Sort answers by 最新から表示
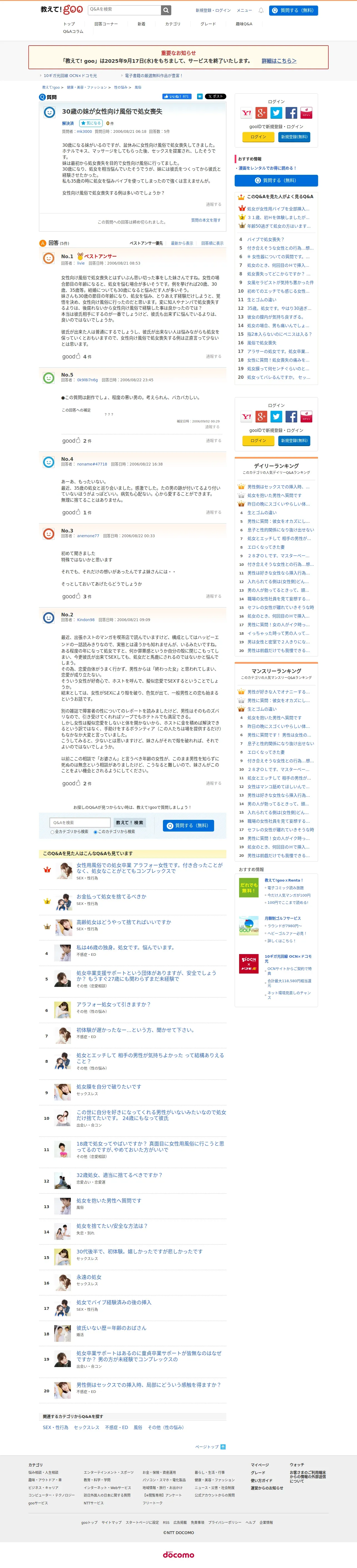The width and height of the screenshot is (357, 1568). pyautogui.click(x=182, y=243)
